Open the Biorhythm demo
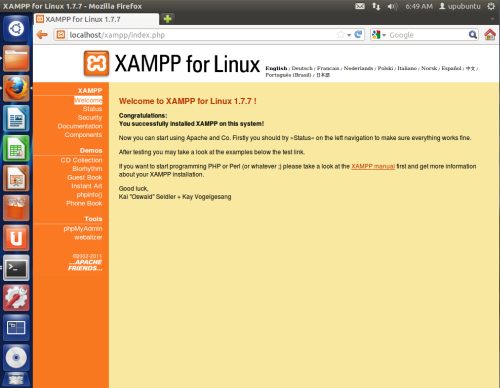The height and width of the screenshot is (388, 500). coord(87,169)
